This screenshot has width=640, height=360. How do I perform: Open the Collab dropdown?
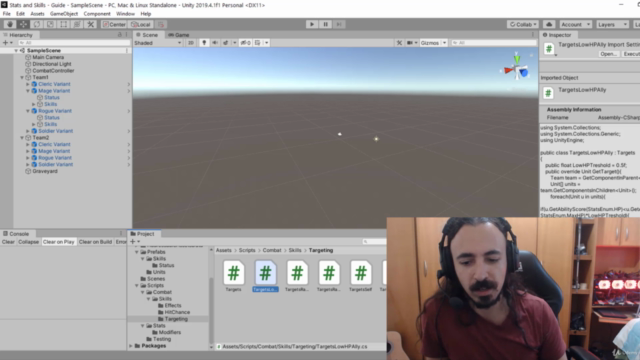523,24
